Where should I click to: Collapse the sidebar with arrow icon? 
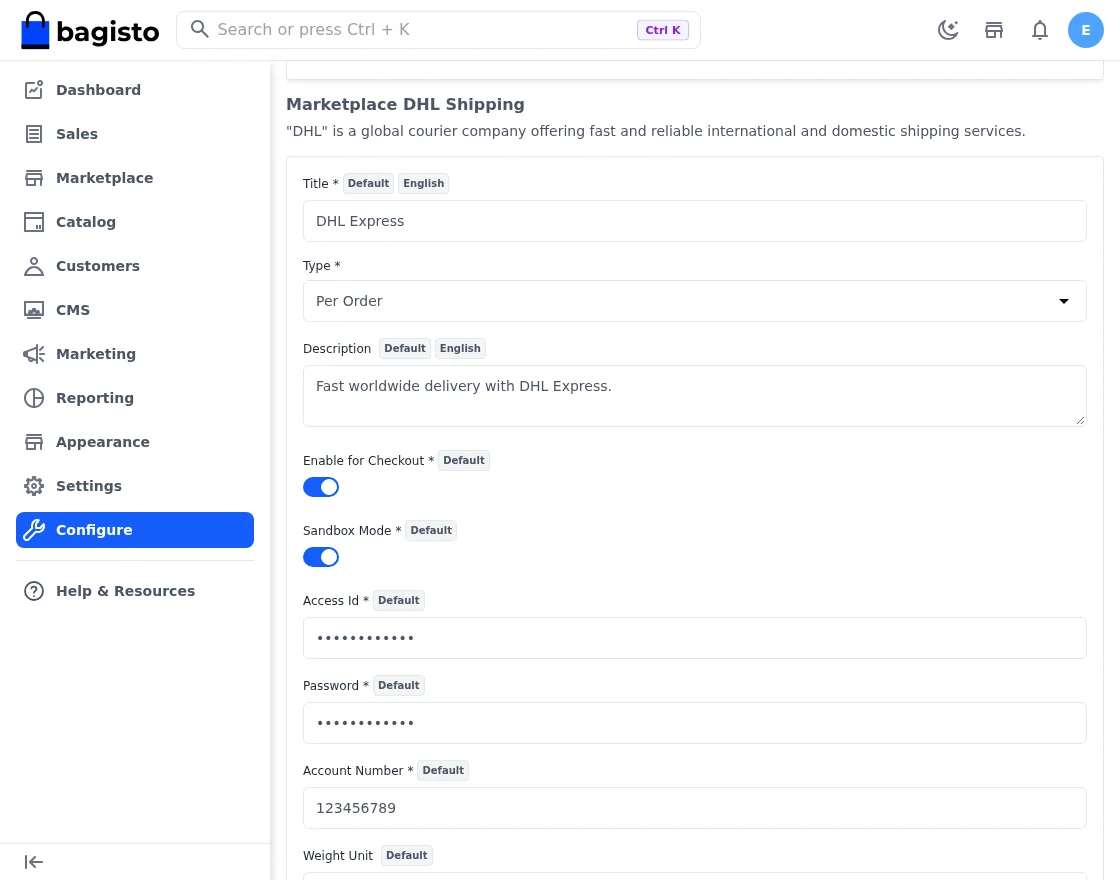(34, 862)
